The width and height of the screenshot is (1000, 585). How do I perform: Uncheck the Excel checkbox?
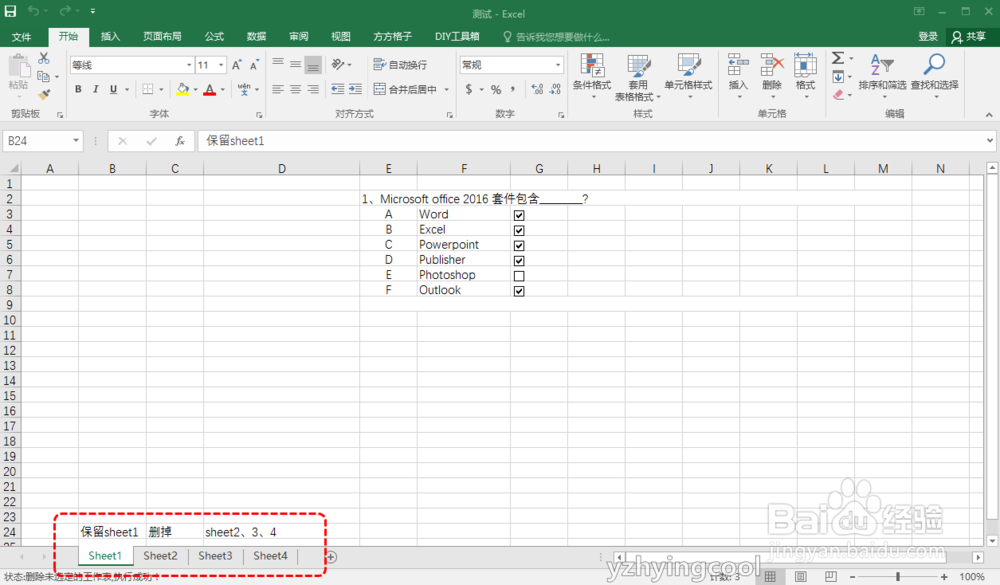[519, 230]
